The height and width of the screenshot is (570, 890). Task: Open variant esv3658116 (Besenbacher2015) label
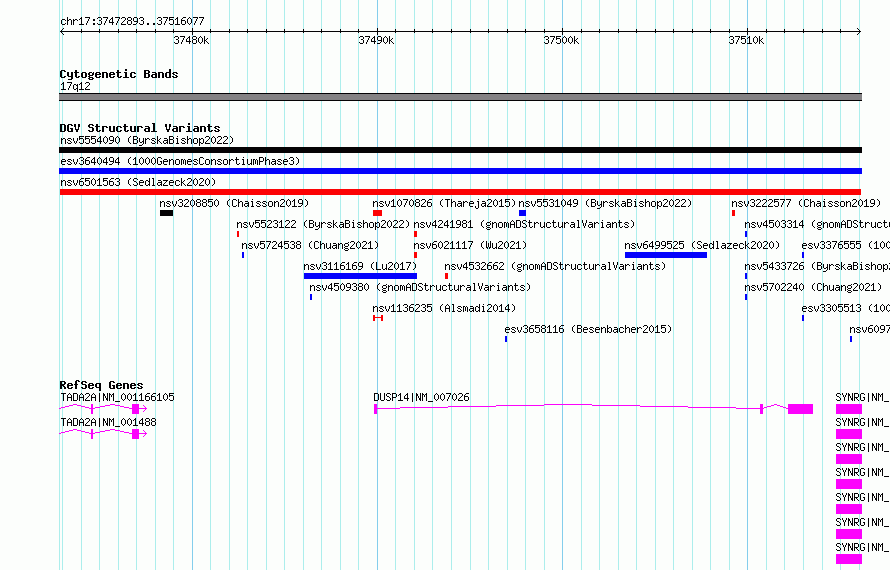588,329
